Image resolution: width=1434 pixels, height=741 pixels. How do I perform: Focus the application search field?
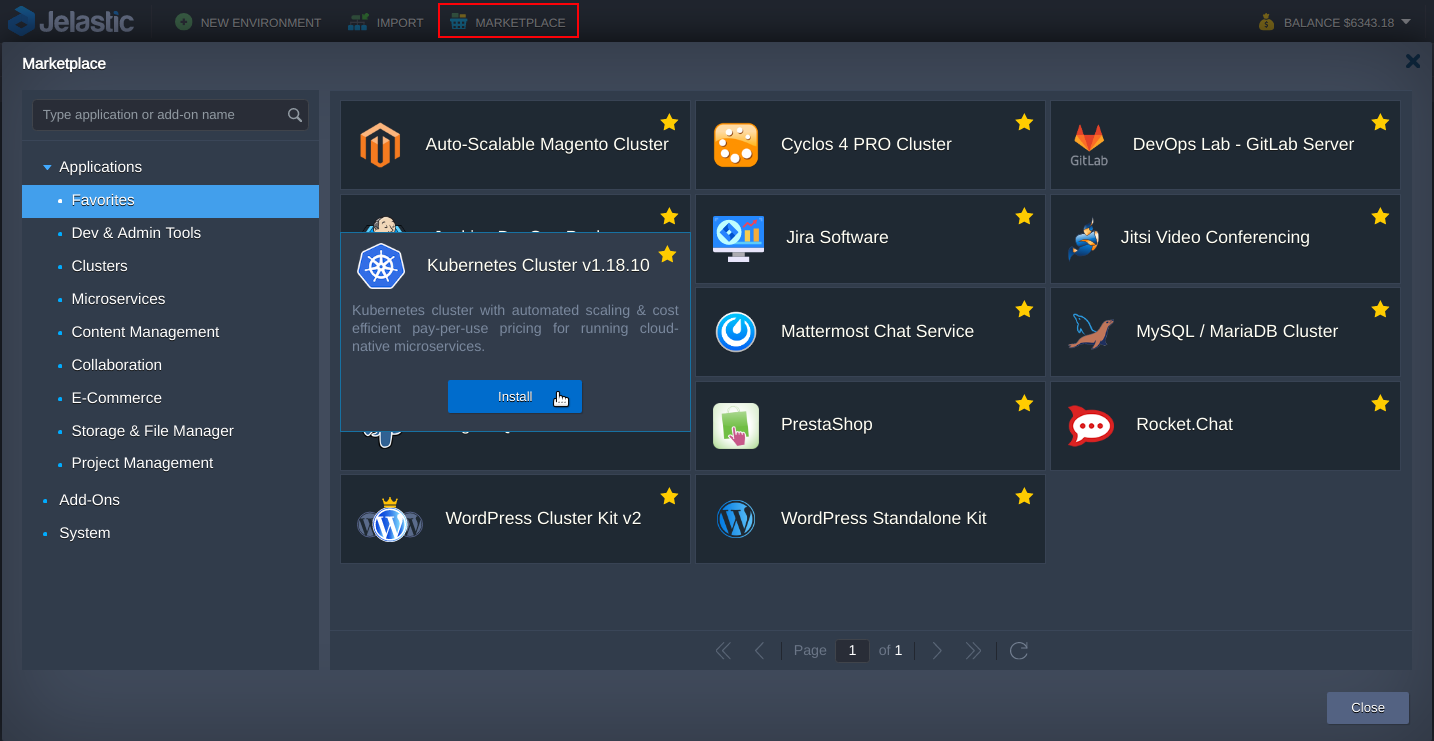point(170,115)
